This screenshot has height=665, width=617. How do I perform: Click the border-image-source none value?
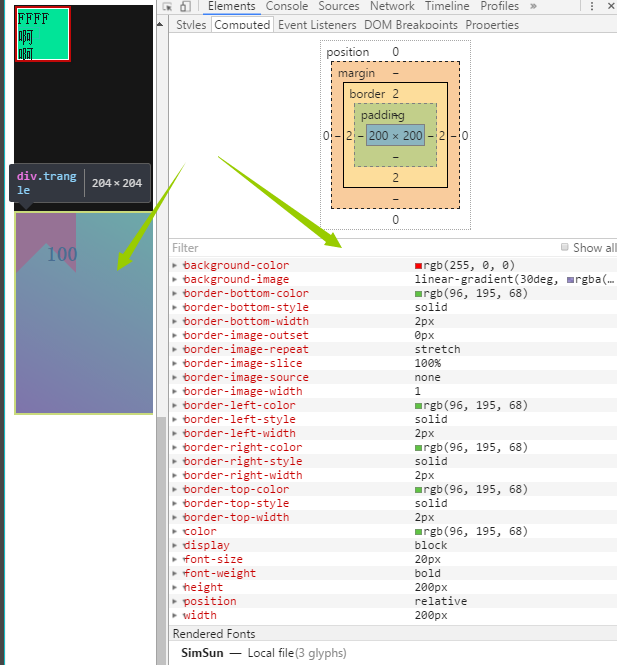pyautogui.click(x=427, y=377)
